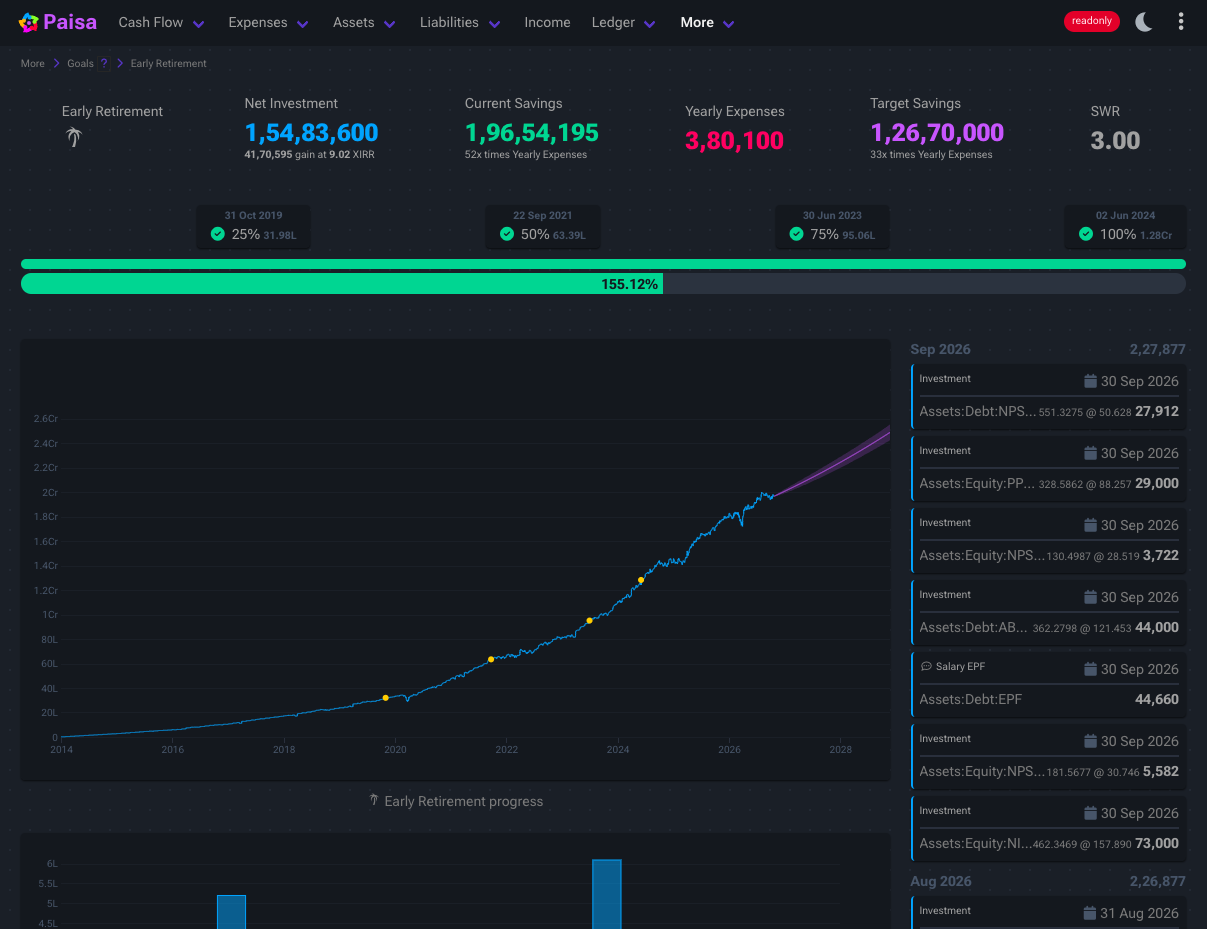
Task: Click the More breadcrumb link
Action: click(x=33, y=63)
